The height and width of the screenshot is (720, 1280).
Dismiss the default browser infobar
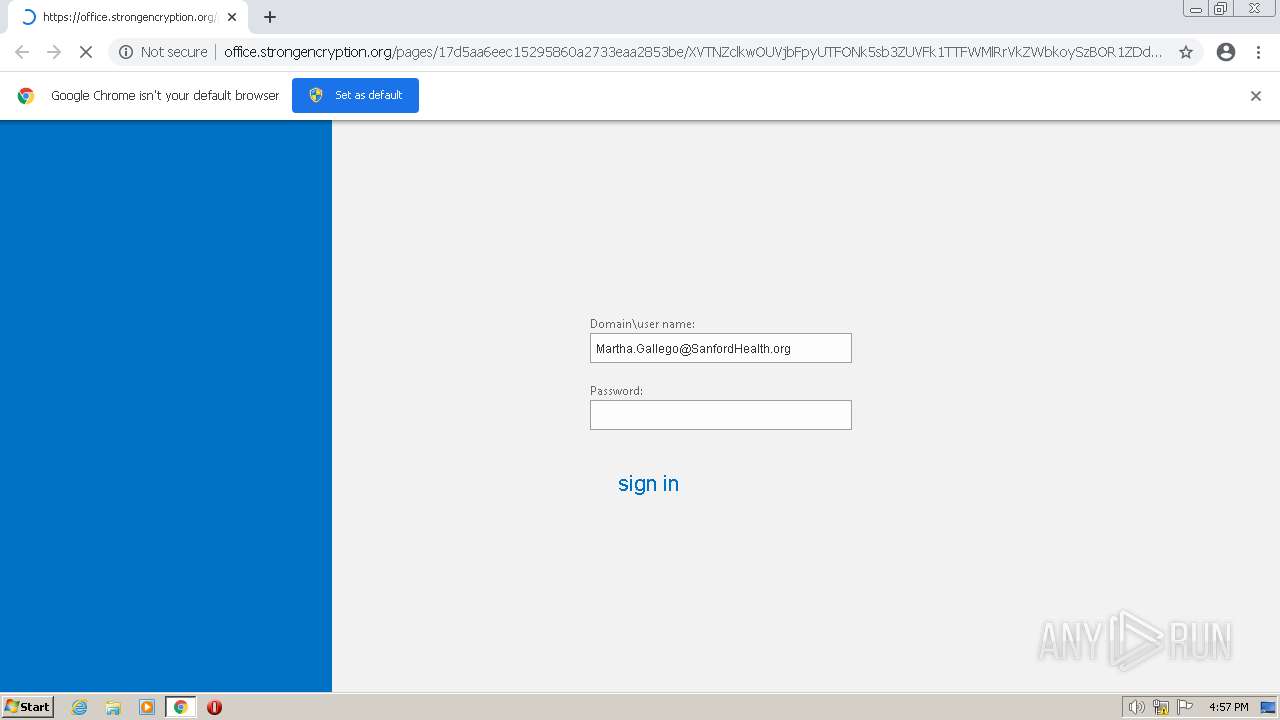pyautogui.click(x=1256, y=96)
